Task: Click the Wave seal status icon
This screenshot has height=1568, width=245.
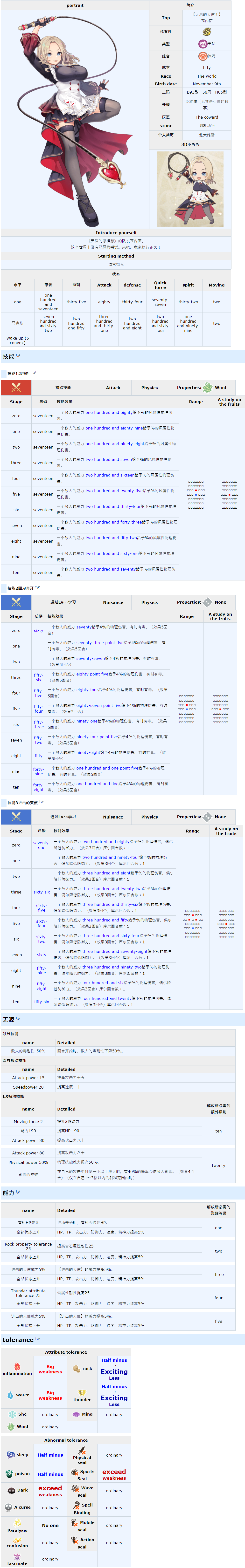Action: click(x=75, y=1488)
